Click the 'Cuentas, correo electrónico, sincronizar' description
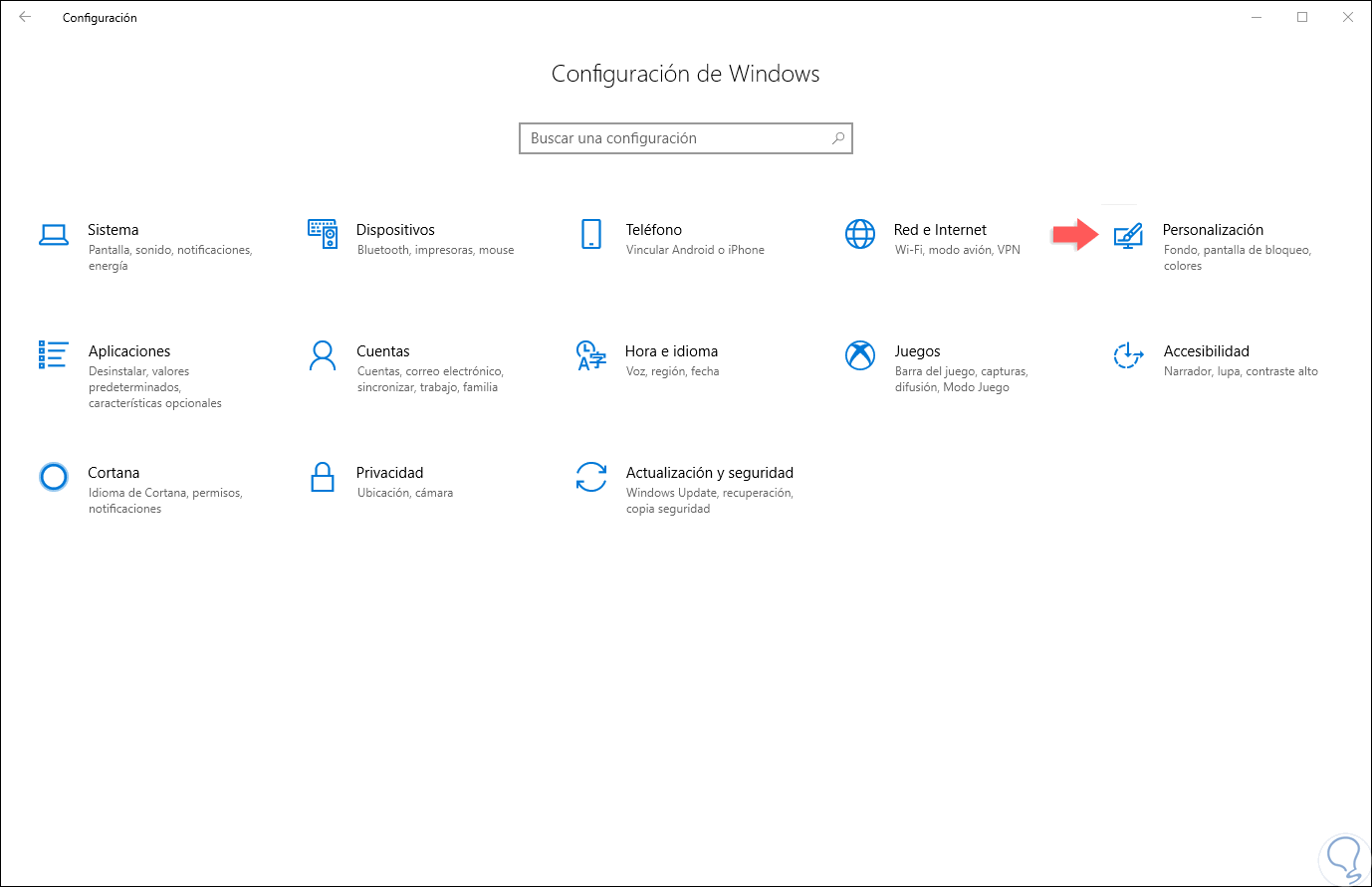Screen dimensions: 1372x887 (x=430, y=379)
